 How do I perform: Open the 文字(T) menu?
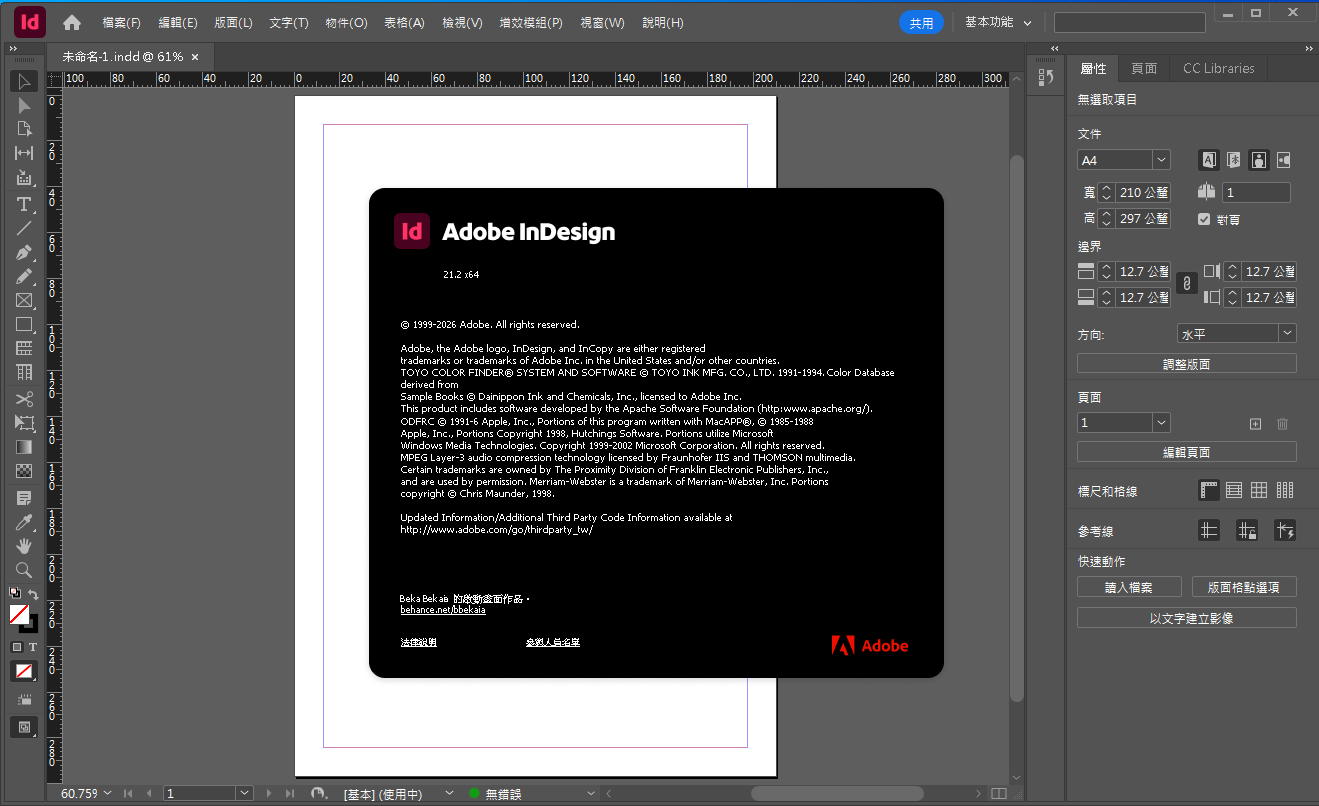point(289,22)
